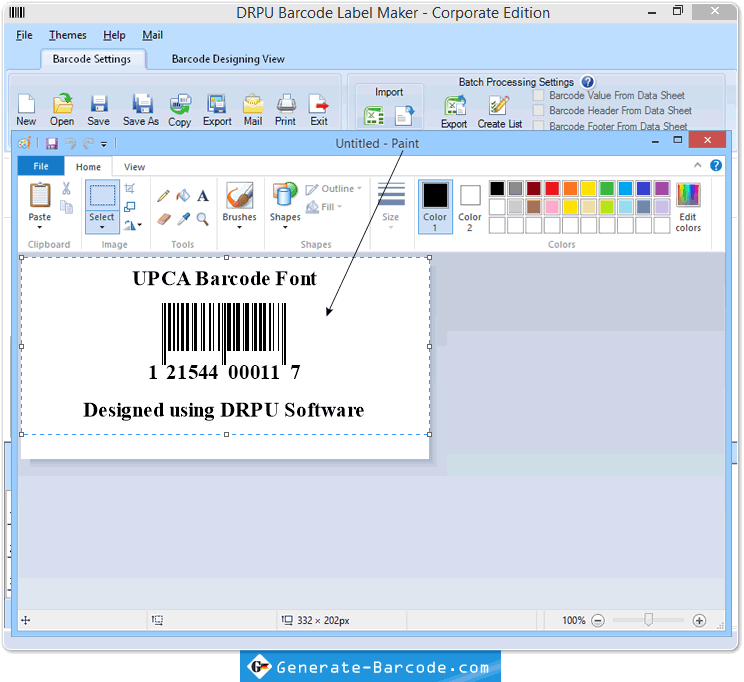Pick the purple color swatch
The height and width of the screenshot is (682, 744).
click(x=661, y=188)
